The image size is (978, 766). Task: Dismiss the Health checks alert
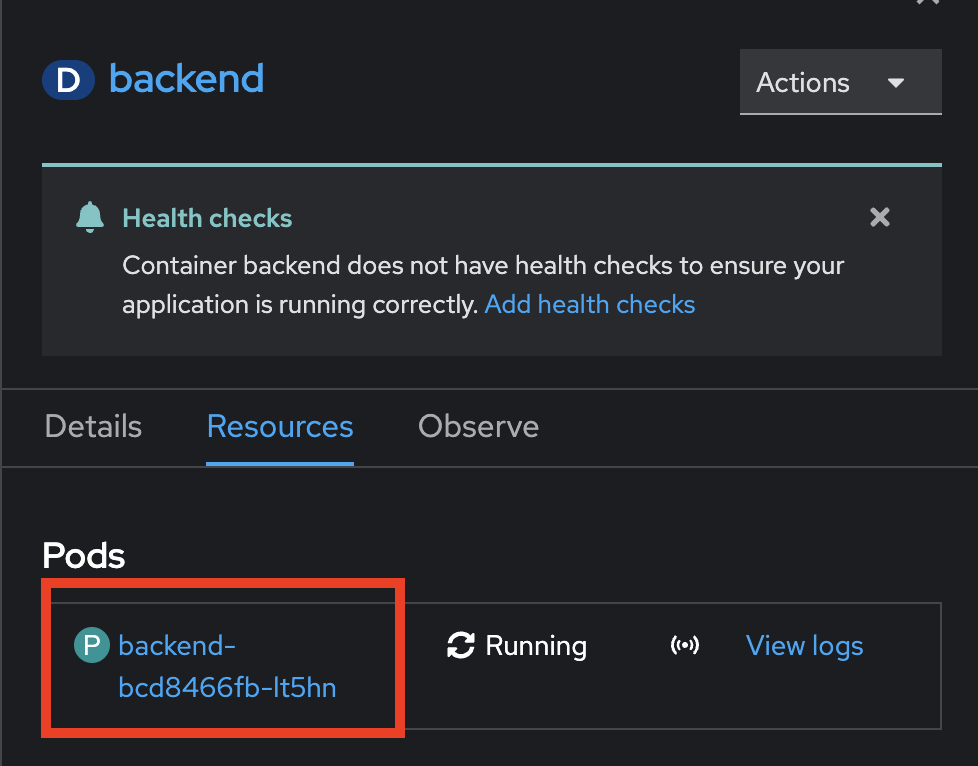[879, 217]
